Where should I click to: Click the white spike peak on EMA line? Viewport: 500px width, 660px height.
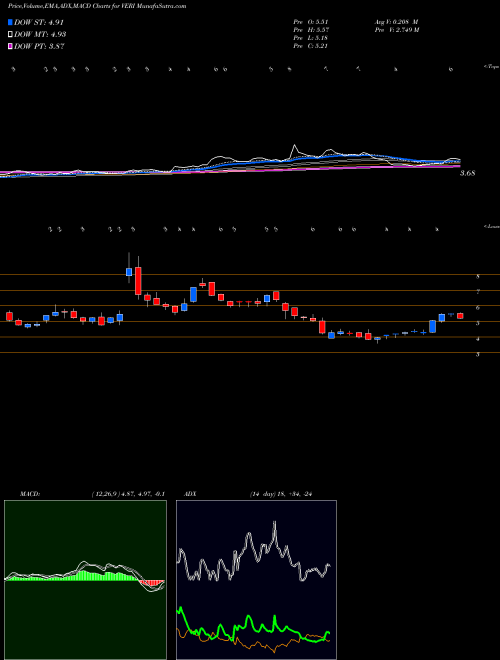click(295, 146)
